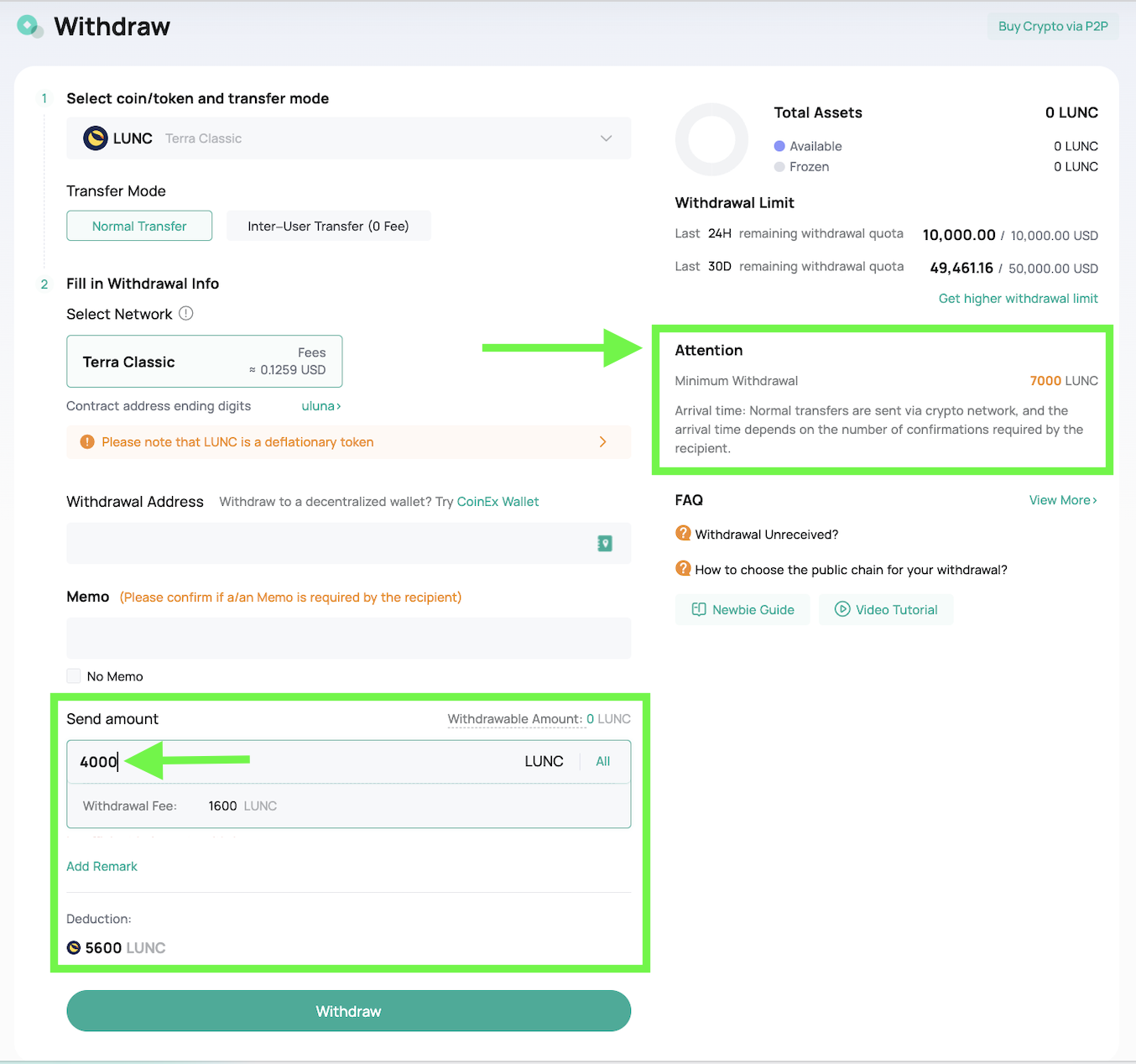Select Normal Transfer mode
1136x1064 pixels.
pyautogui.click(x=139, y=226)
